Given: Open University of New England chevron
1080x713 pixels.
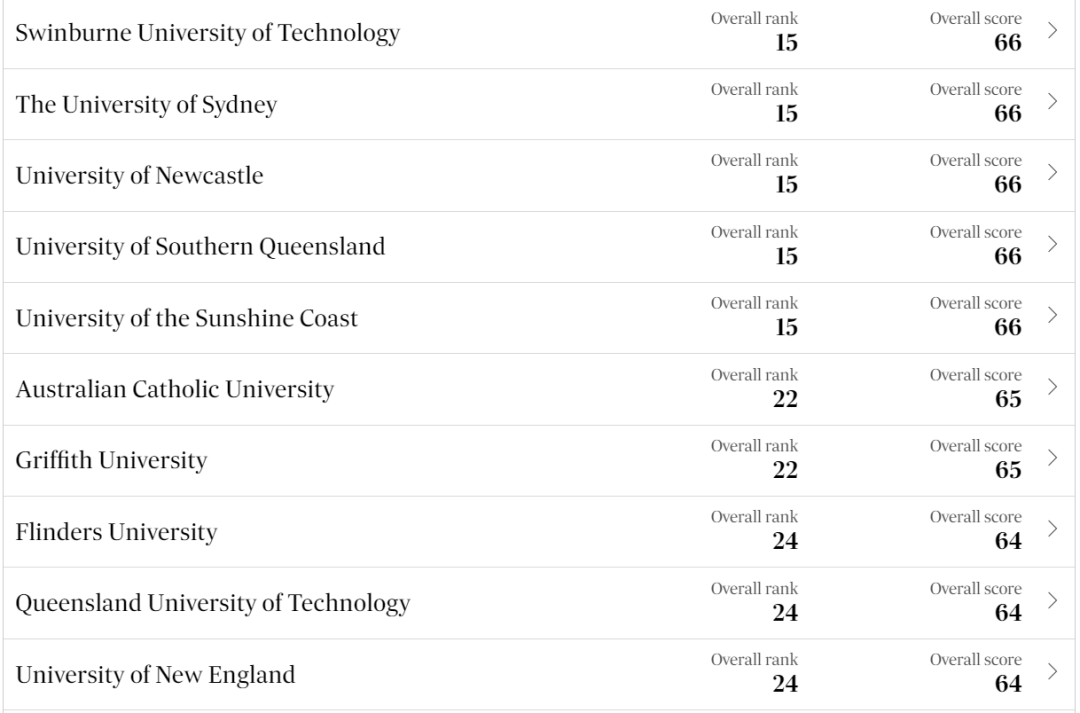Looking at the screenshot, I should (1052, 670).
